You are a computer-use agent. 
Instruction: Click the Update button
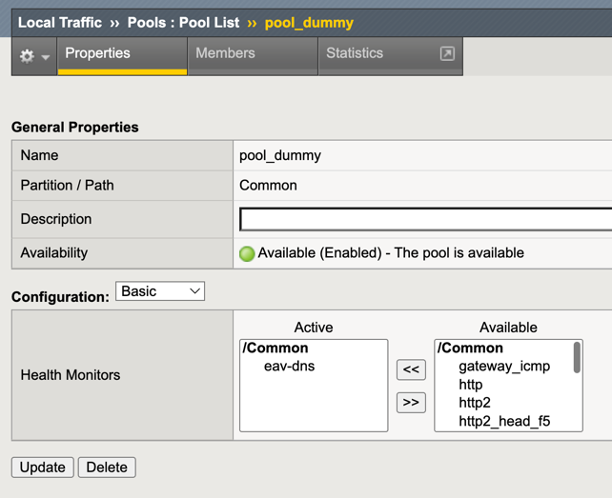coord(42,467)
